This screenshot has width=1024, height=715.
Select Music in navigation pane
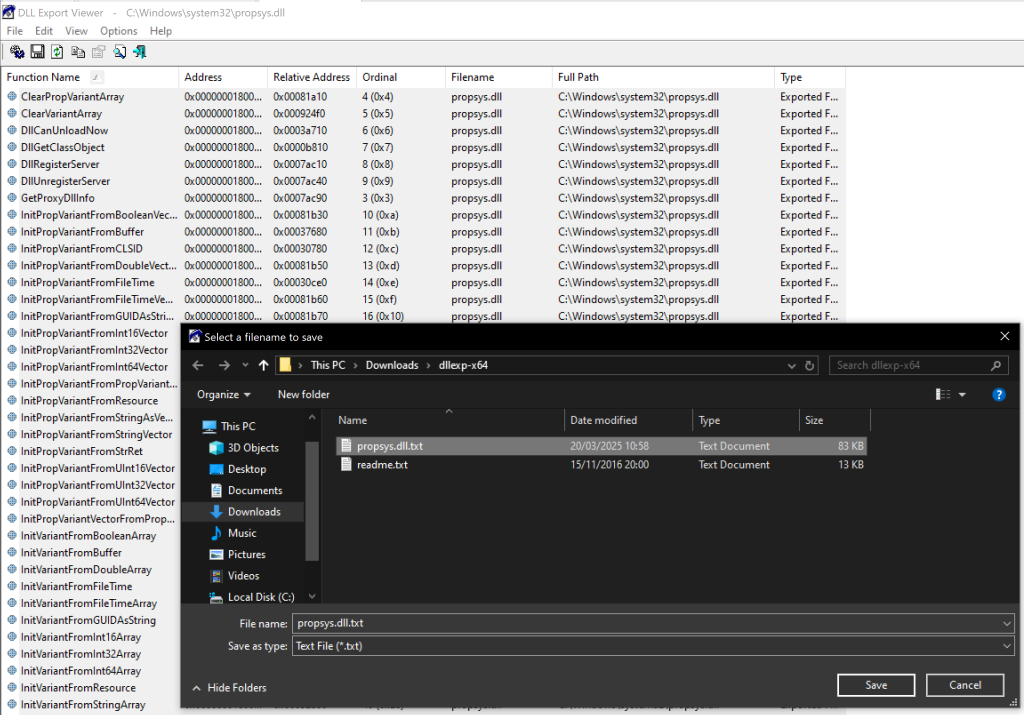242,533
